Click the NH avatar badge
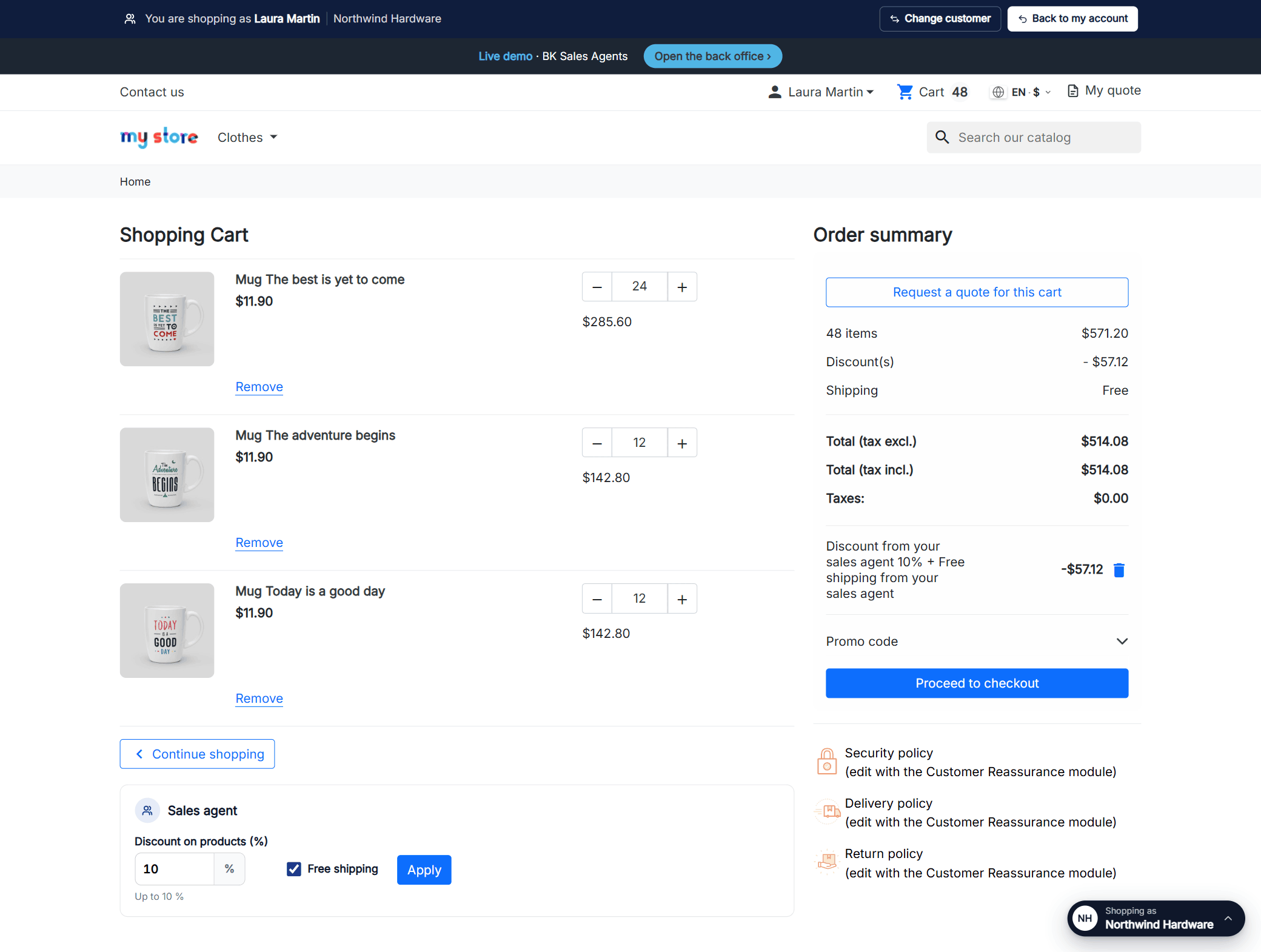1261x952 pixels. [1085, 918]
